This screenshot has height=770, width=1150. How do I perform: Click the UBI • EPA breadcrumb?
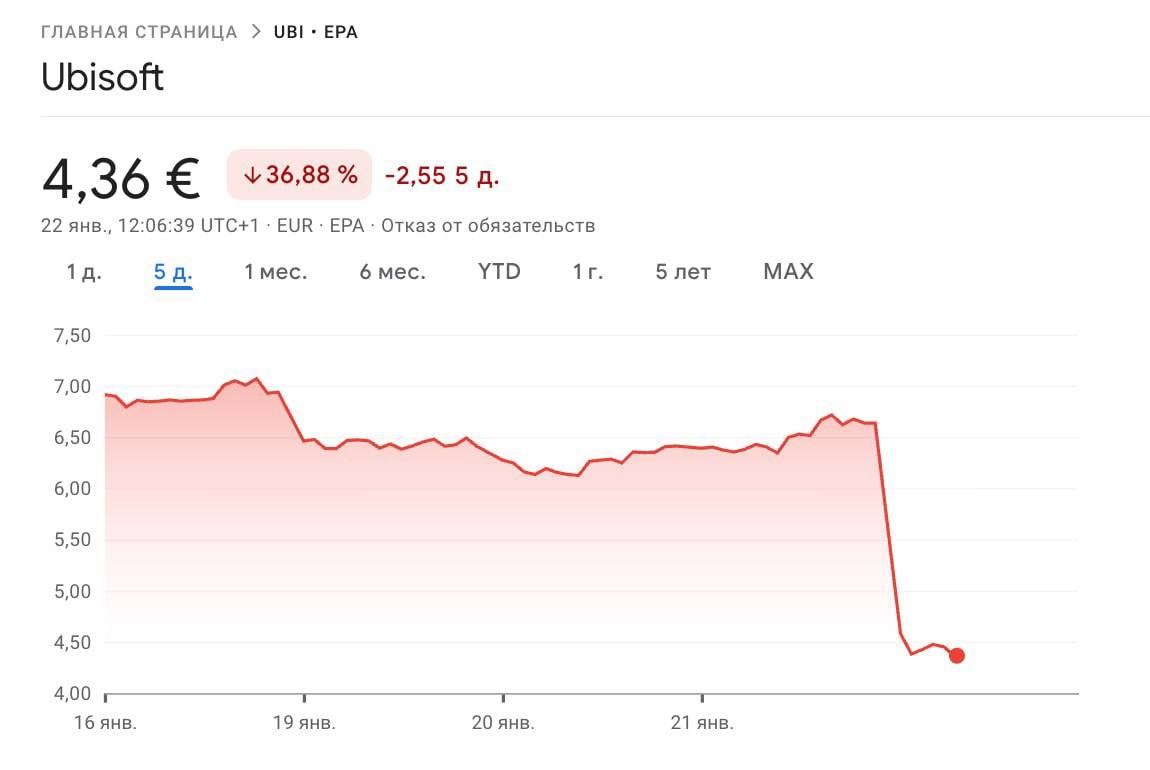click(316, 32)
